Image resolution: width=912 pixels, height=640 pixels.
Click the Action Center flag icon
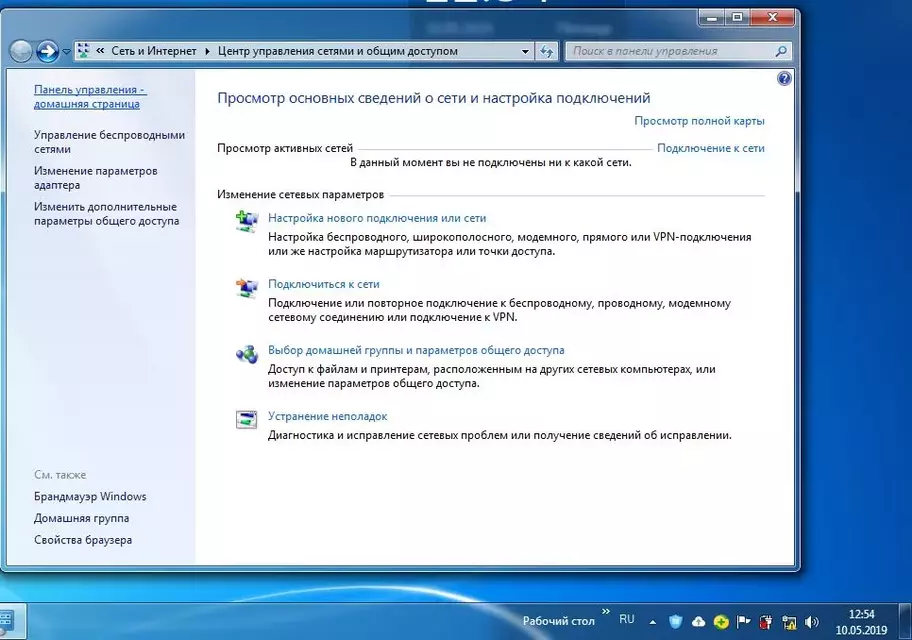743,622
